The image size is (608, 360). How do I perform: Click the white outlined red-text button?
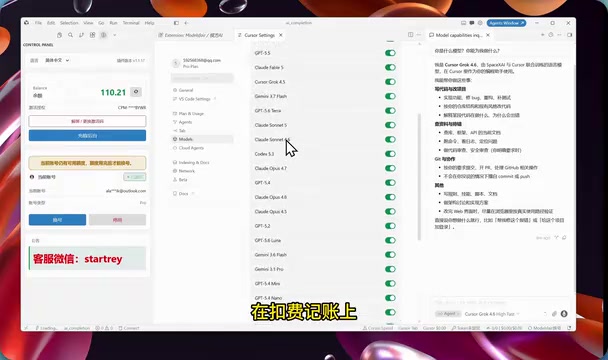coord(87,121)
